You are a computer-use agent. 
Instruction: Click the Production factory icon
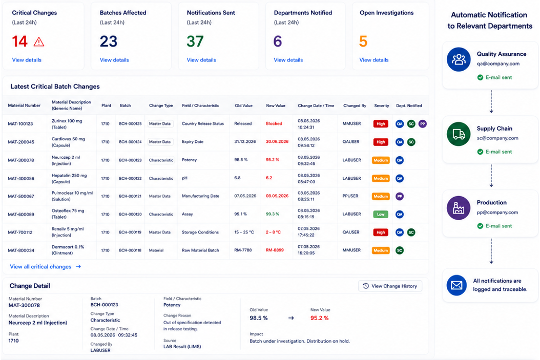(458, 208)
